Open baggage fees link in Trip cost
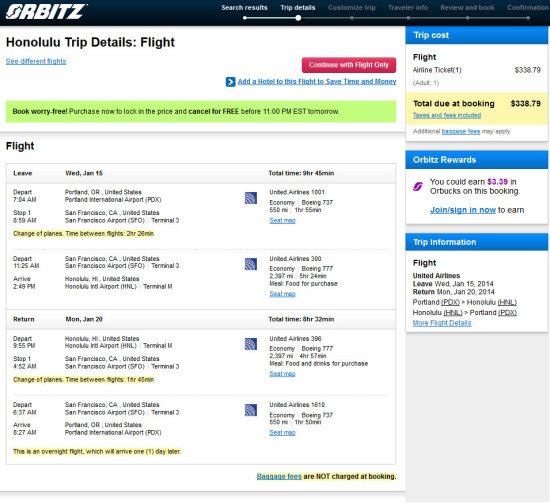Viewport: 550px width, 503px height. pyautogui.click(x=461, y=132)
